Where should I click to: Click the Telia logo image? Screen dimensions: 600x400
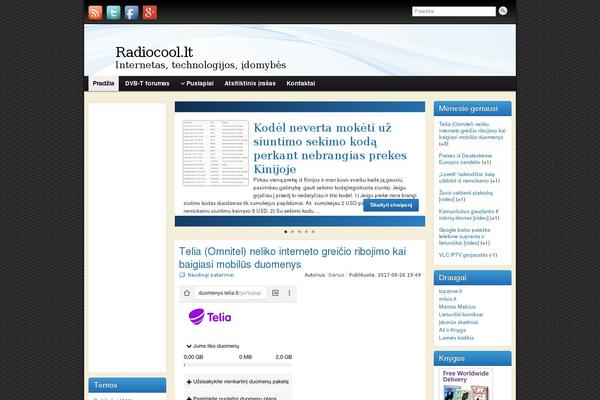coord(210,317)
